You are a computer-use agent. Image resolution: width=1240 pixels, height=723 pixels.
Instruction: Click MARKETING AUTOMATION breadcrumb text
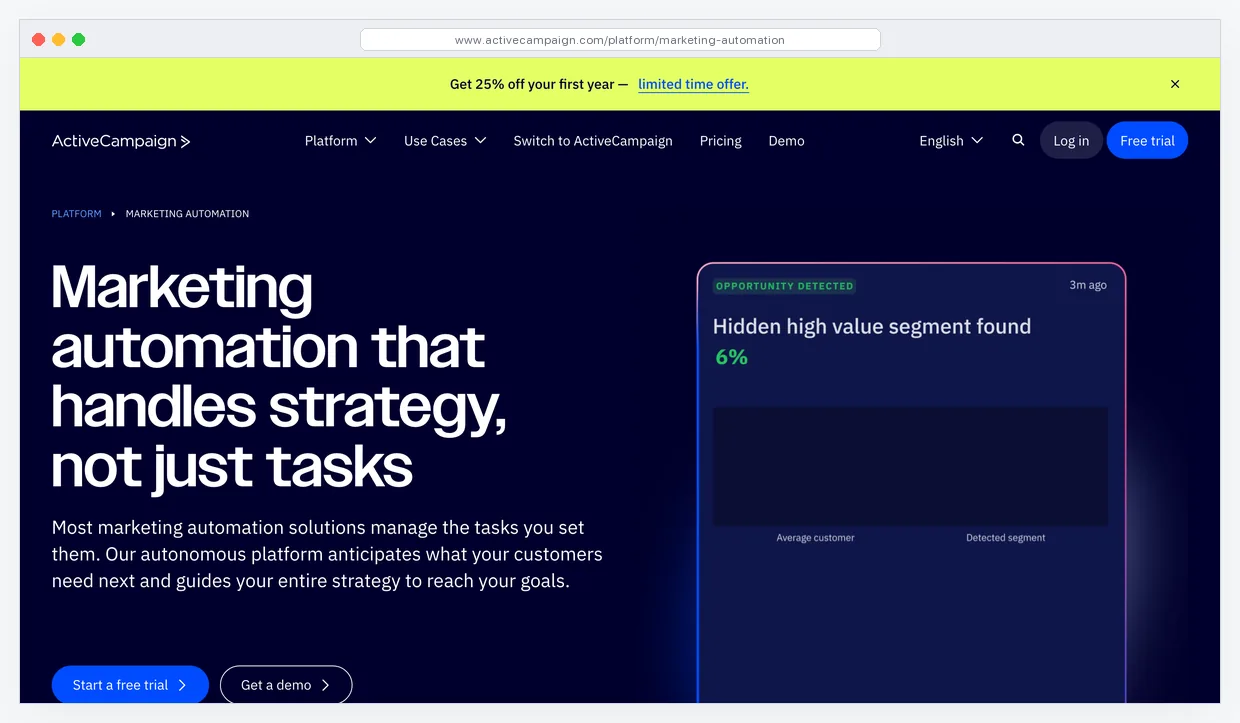[x=187, y=213]
